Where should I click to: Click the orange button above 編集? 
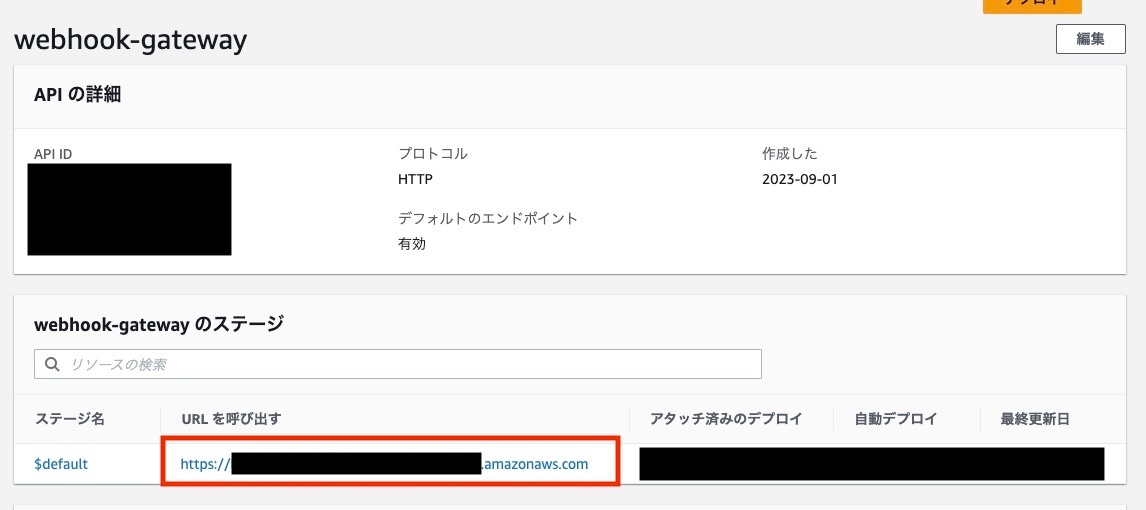tap(1032, 6)
